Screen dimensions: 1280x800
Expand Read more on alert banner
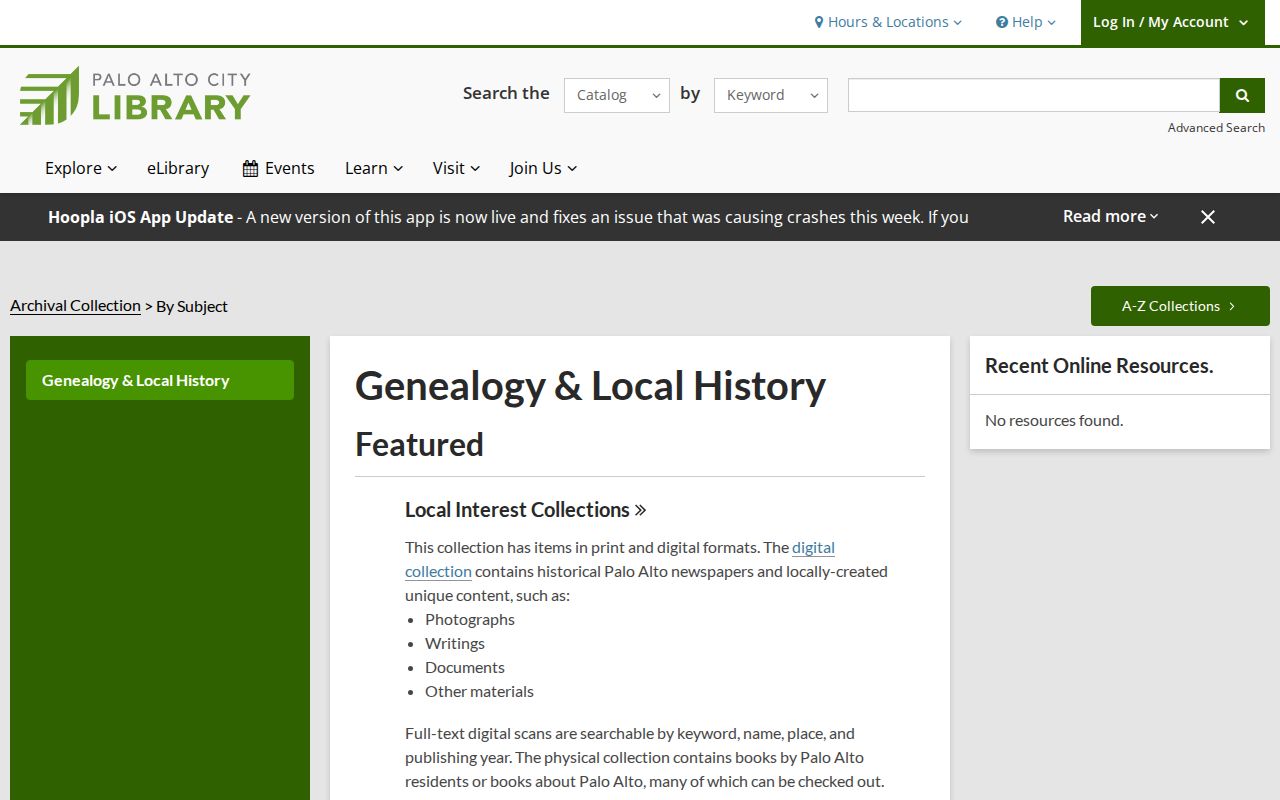[x=1110, y=216]
